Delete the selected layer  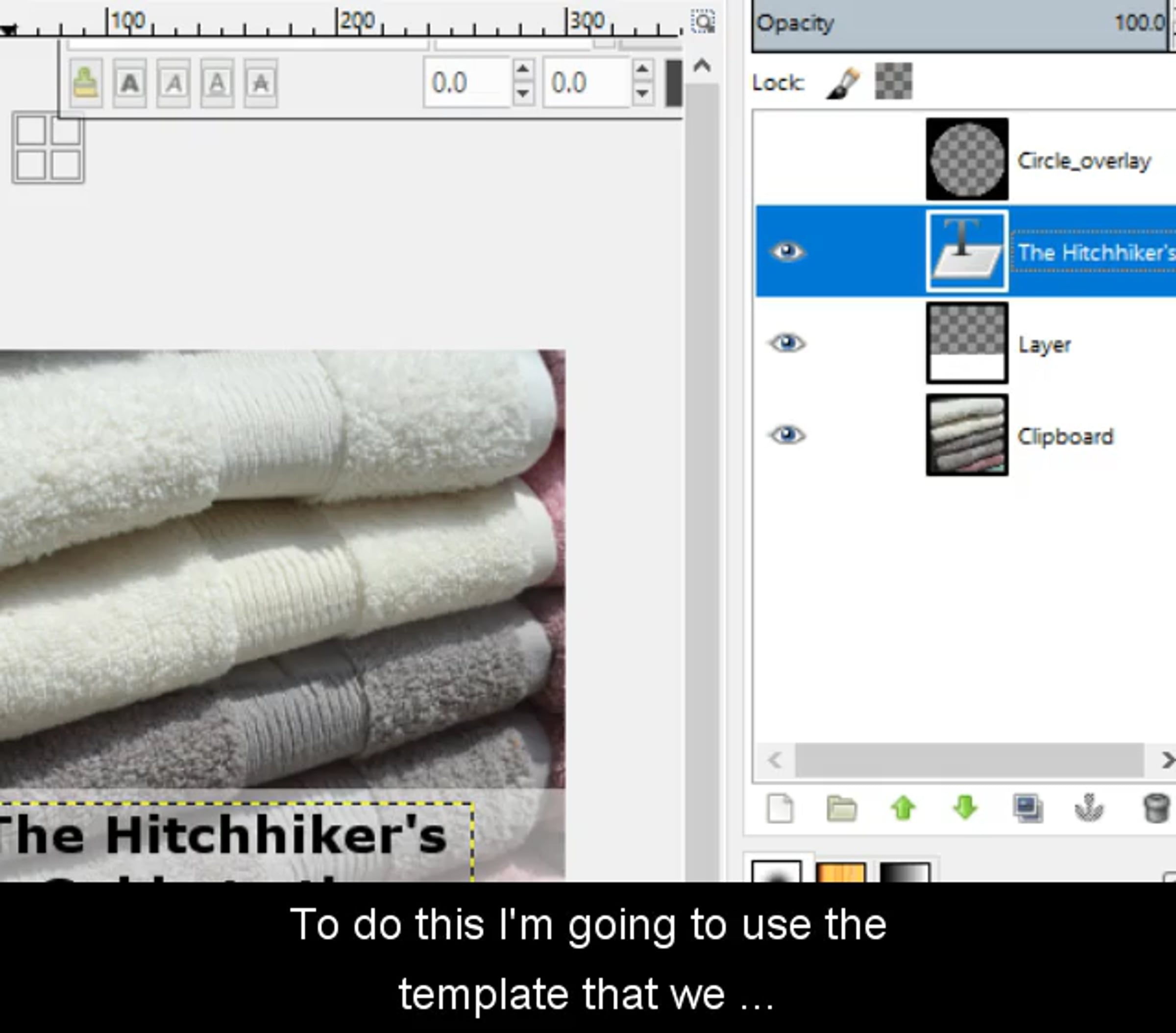tap(1156, 808)
